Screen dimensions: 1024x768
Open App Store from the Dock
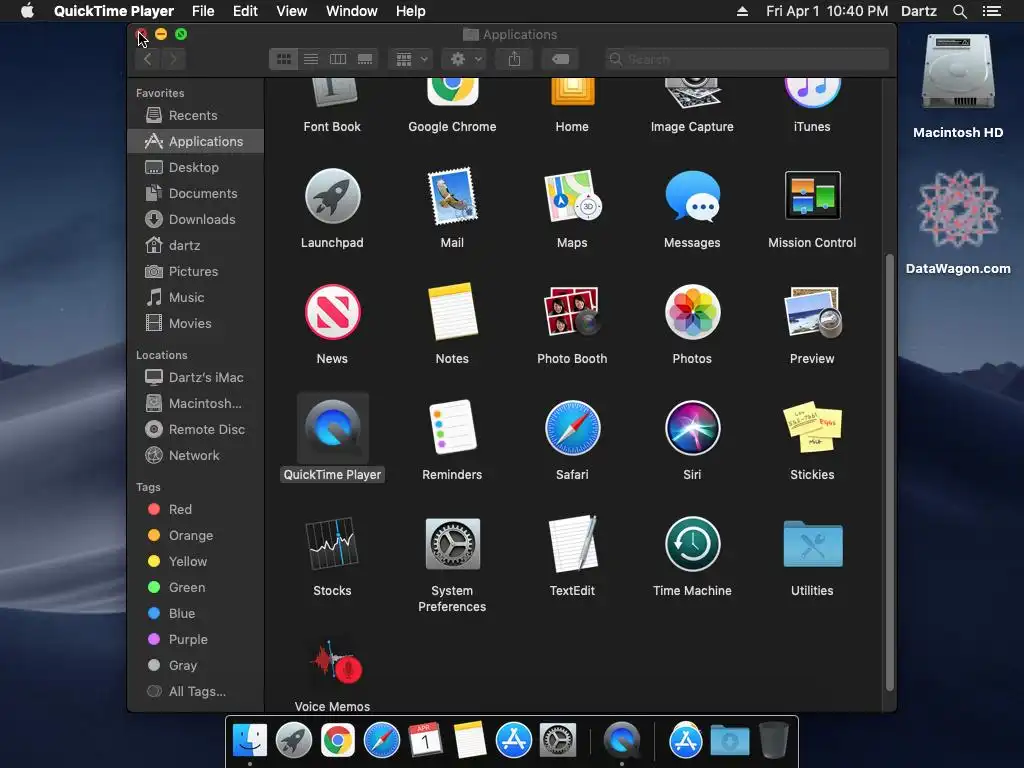point(514,741)
